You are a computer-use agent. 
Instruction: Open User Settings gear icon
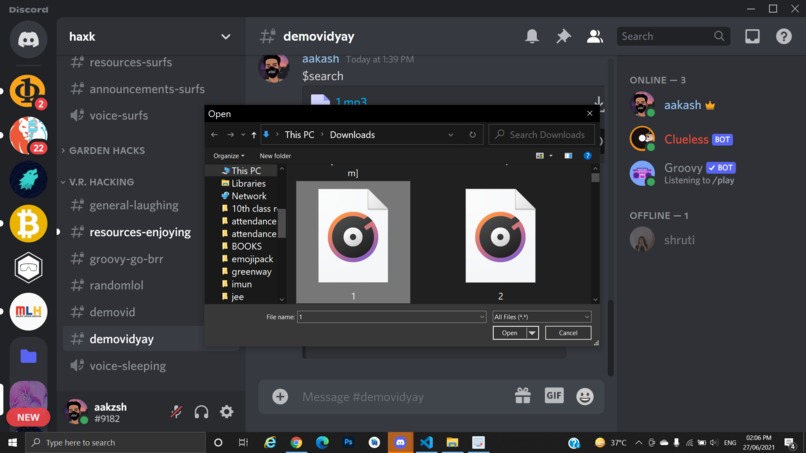227,412
